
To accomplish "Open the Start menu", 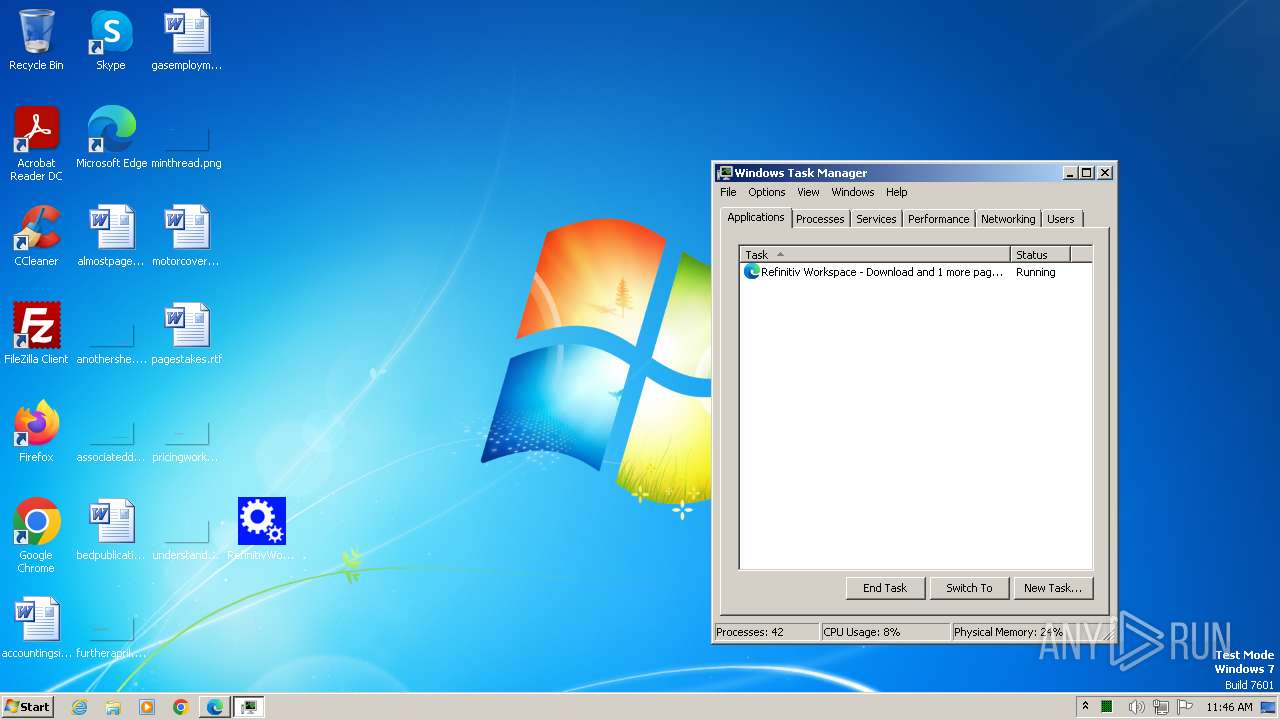I will (x=27, y=707).
